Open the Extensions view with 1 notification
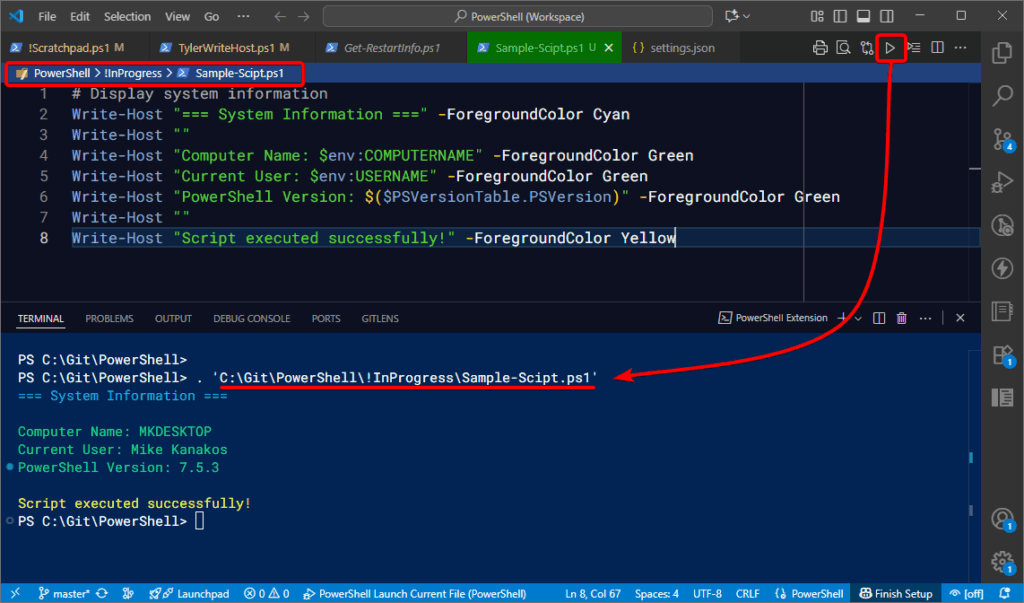This screenshot has height=603, width=1024. (1003, 356)
